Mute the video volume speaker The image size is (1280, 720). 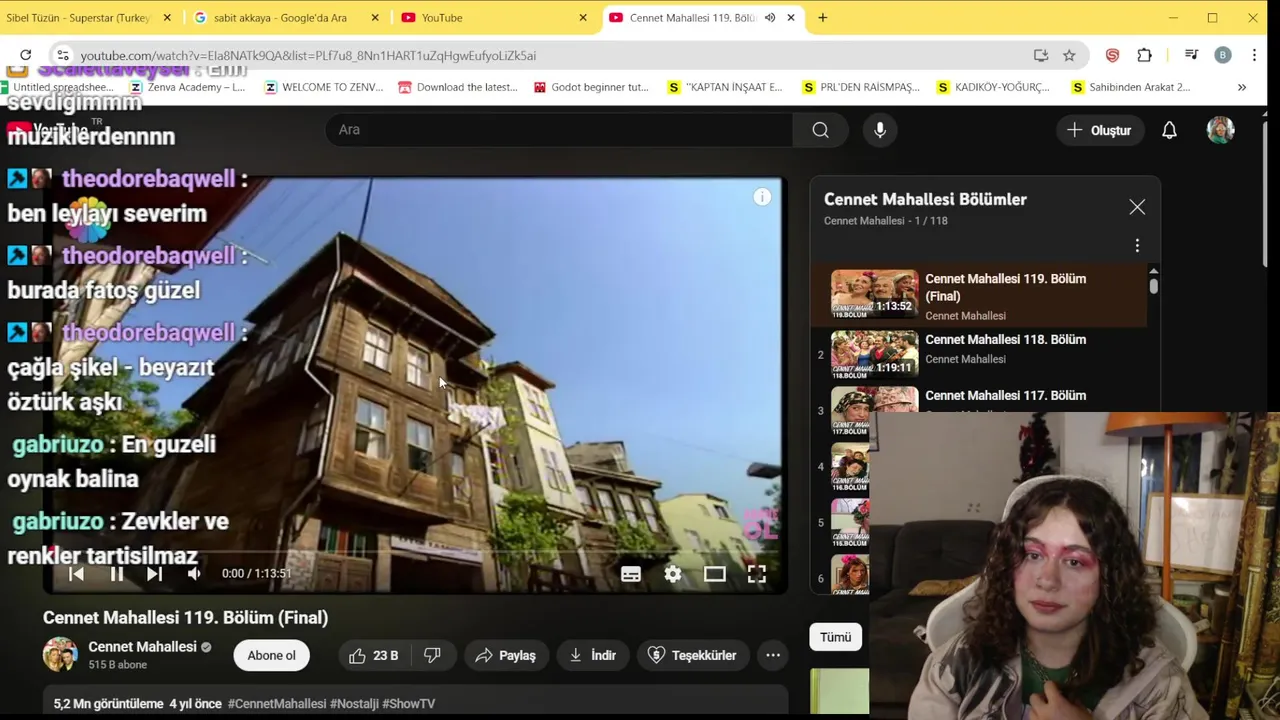click(194, 574)
